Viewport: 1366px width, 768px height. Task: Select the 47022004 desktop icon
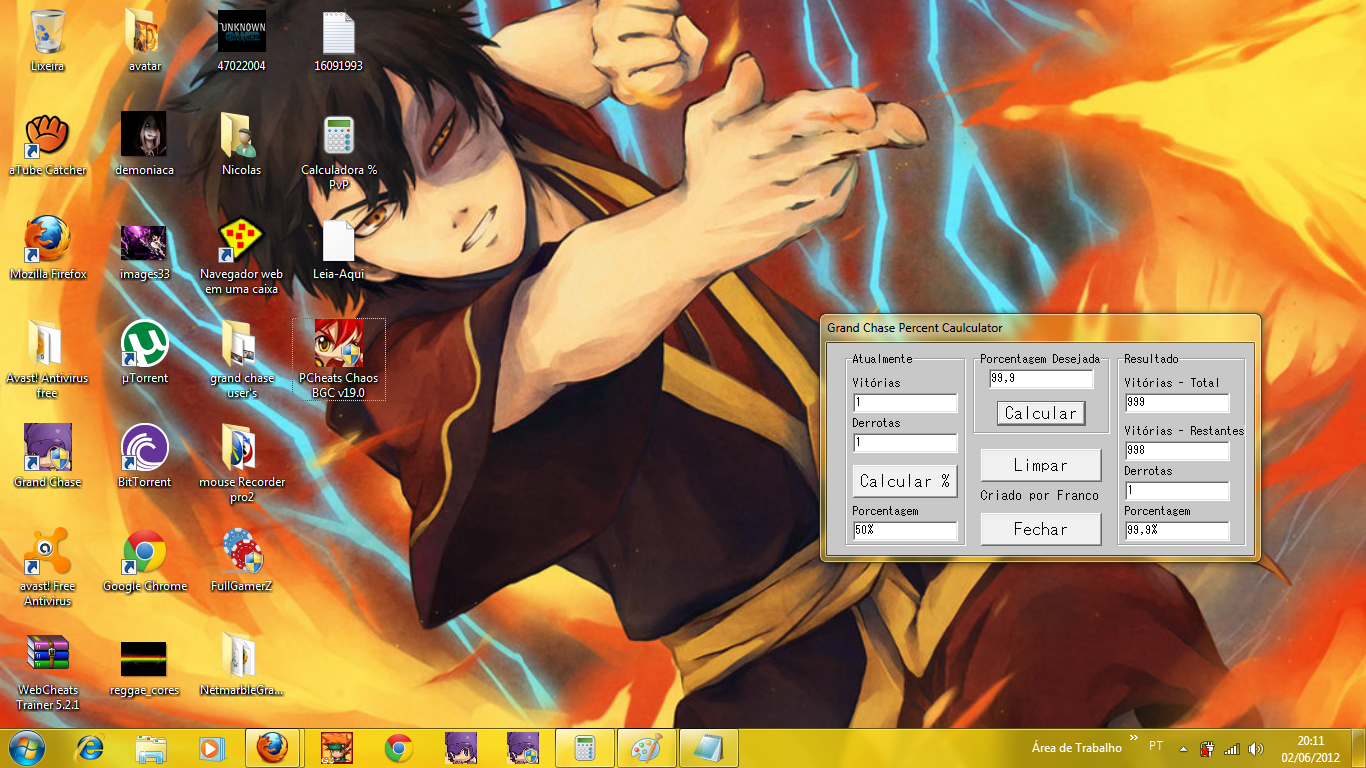coord(241,41)
